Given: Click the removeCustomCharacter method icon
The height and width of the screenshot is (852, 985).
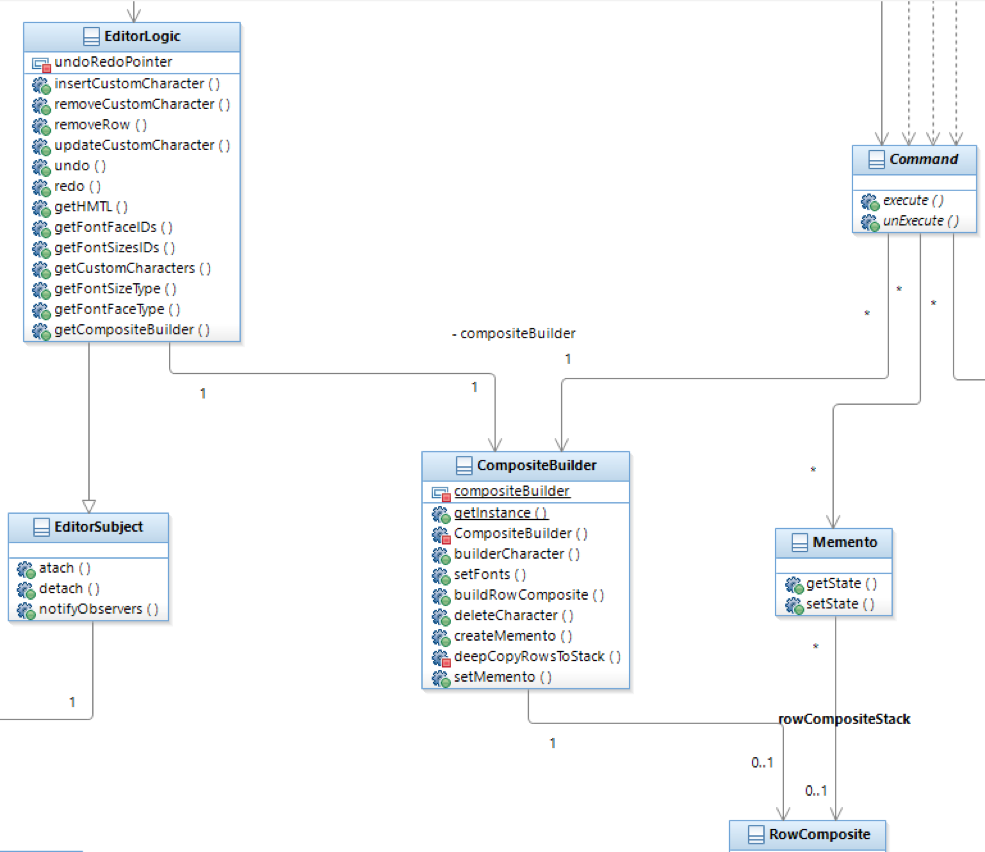Looking at the screenshot, I should pos(41,105).
